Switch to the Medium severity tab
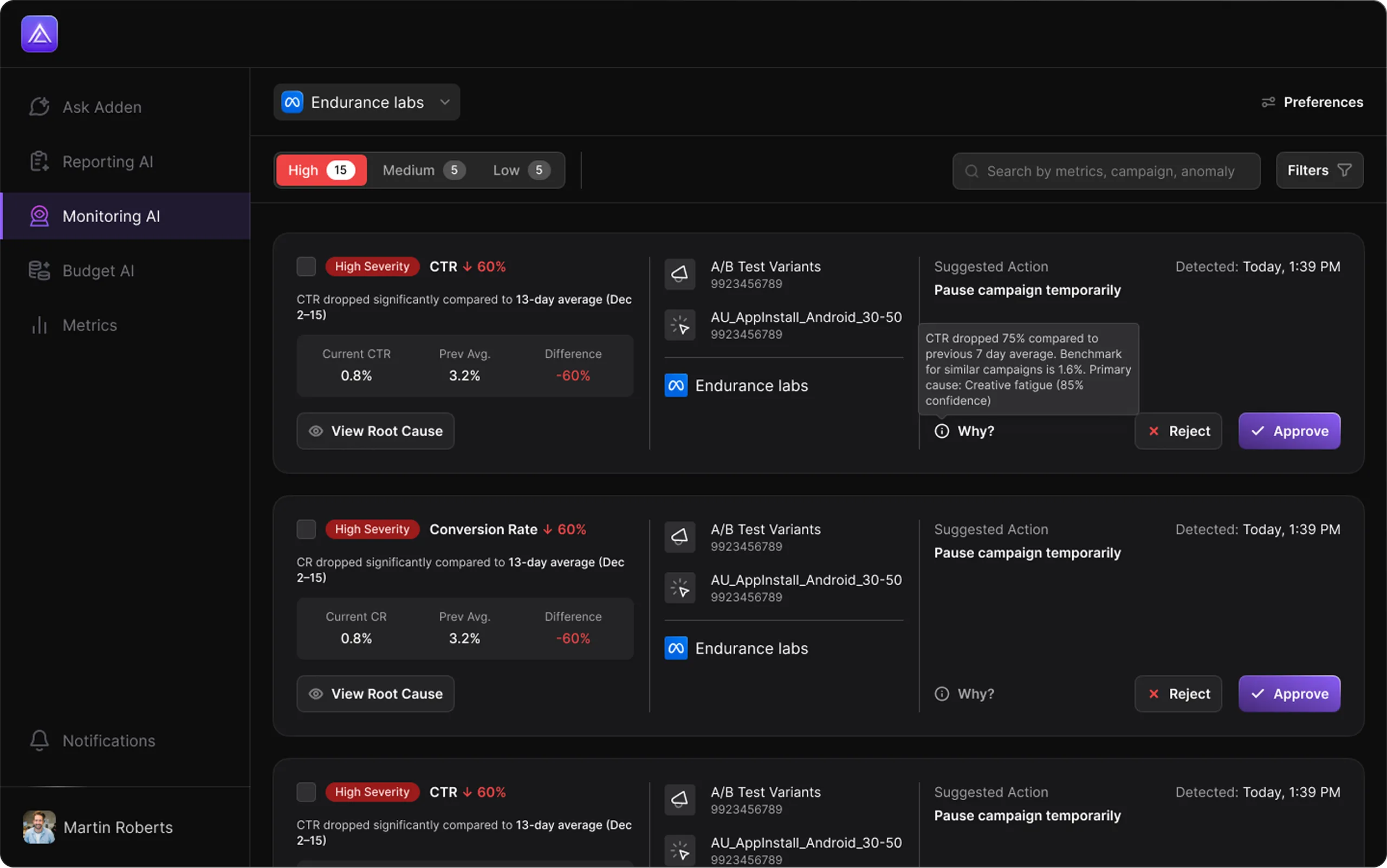The image size is (1387, 868). tap(423, 171)
